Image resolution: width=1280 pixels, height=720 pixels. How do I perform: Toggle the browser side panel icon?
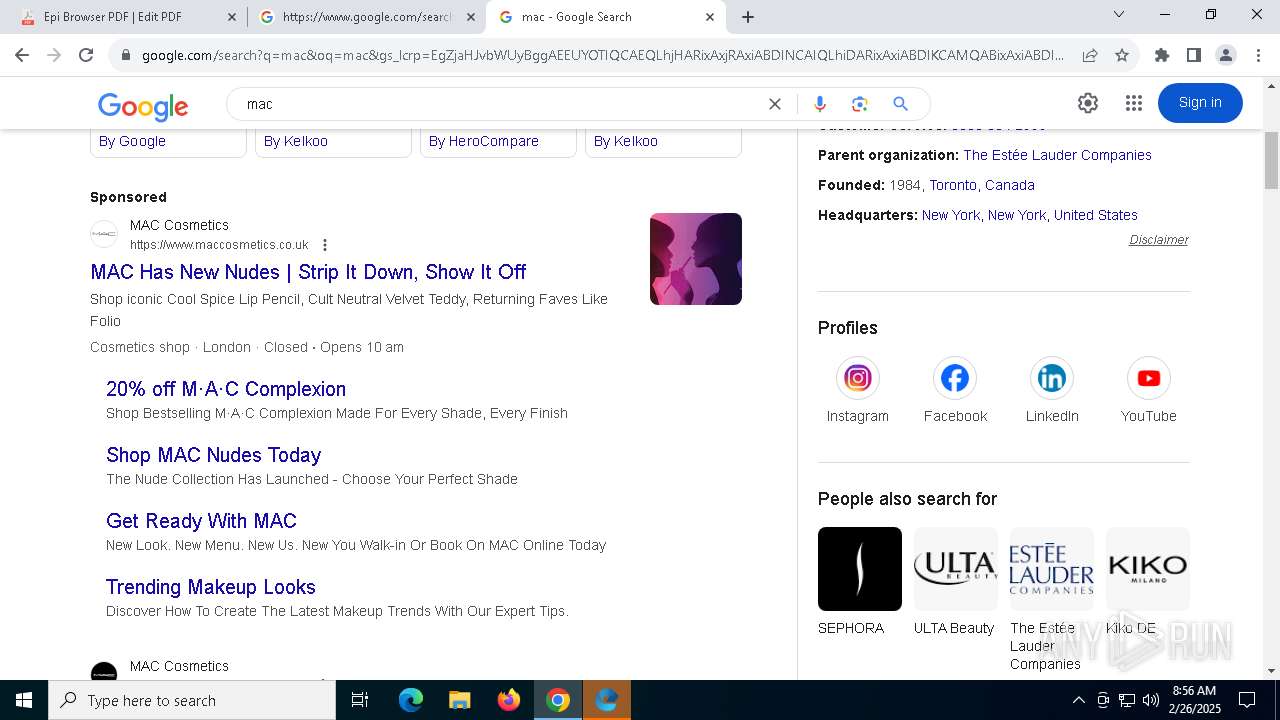pos(1194,55)
